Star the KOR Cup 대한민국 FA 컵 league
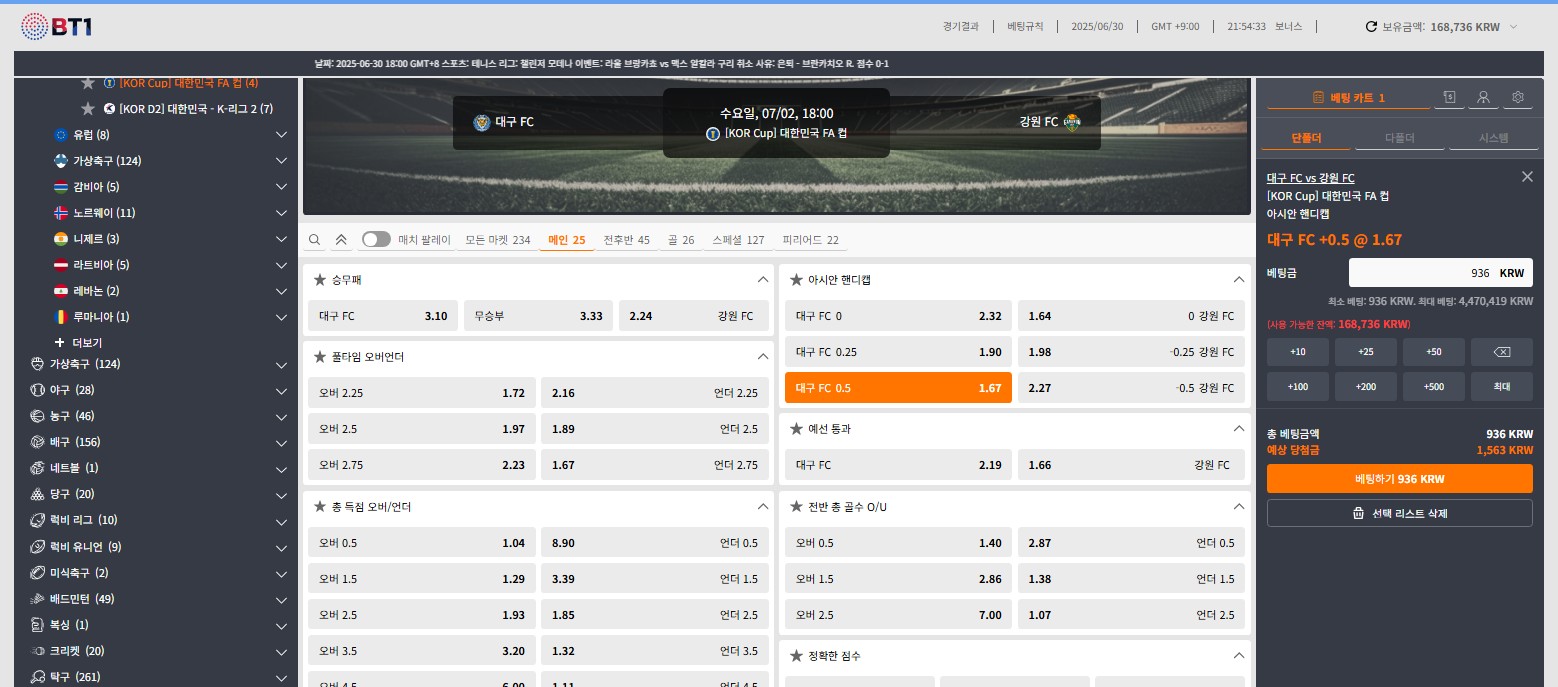1558x687 pixels. (88, 83)
